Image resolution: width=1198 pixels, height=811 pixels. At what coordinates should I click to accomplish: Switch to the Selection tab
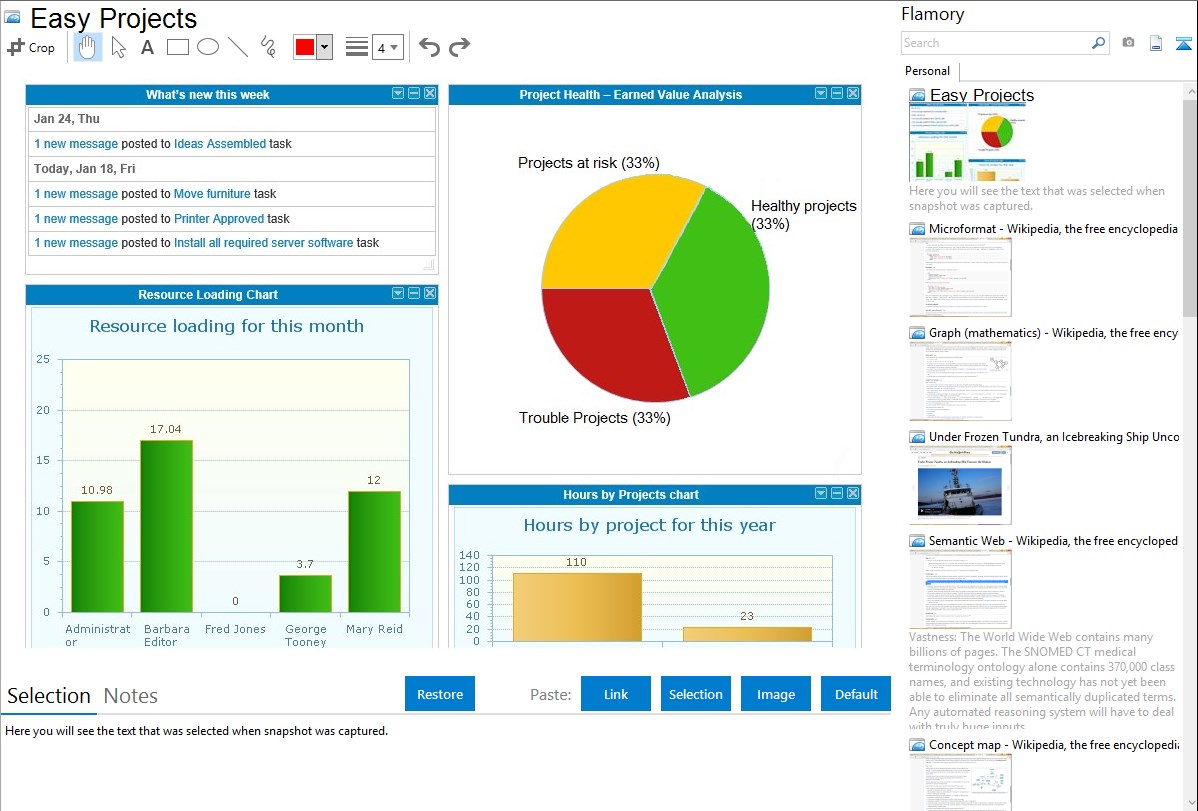pyautogui.click(x=49, y=696)
